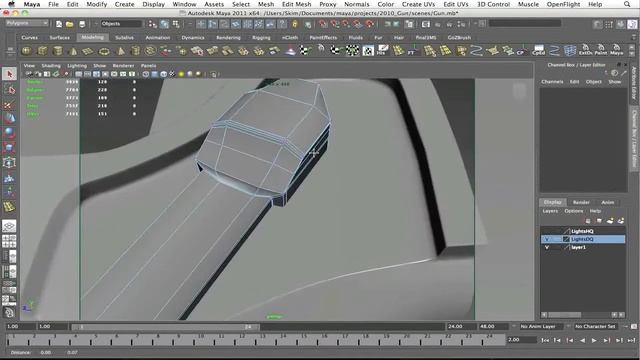
Task: Click layer list horizontal scrollbar
Action: coord(564,315)
